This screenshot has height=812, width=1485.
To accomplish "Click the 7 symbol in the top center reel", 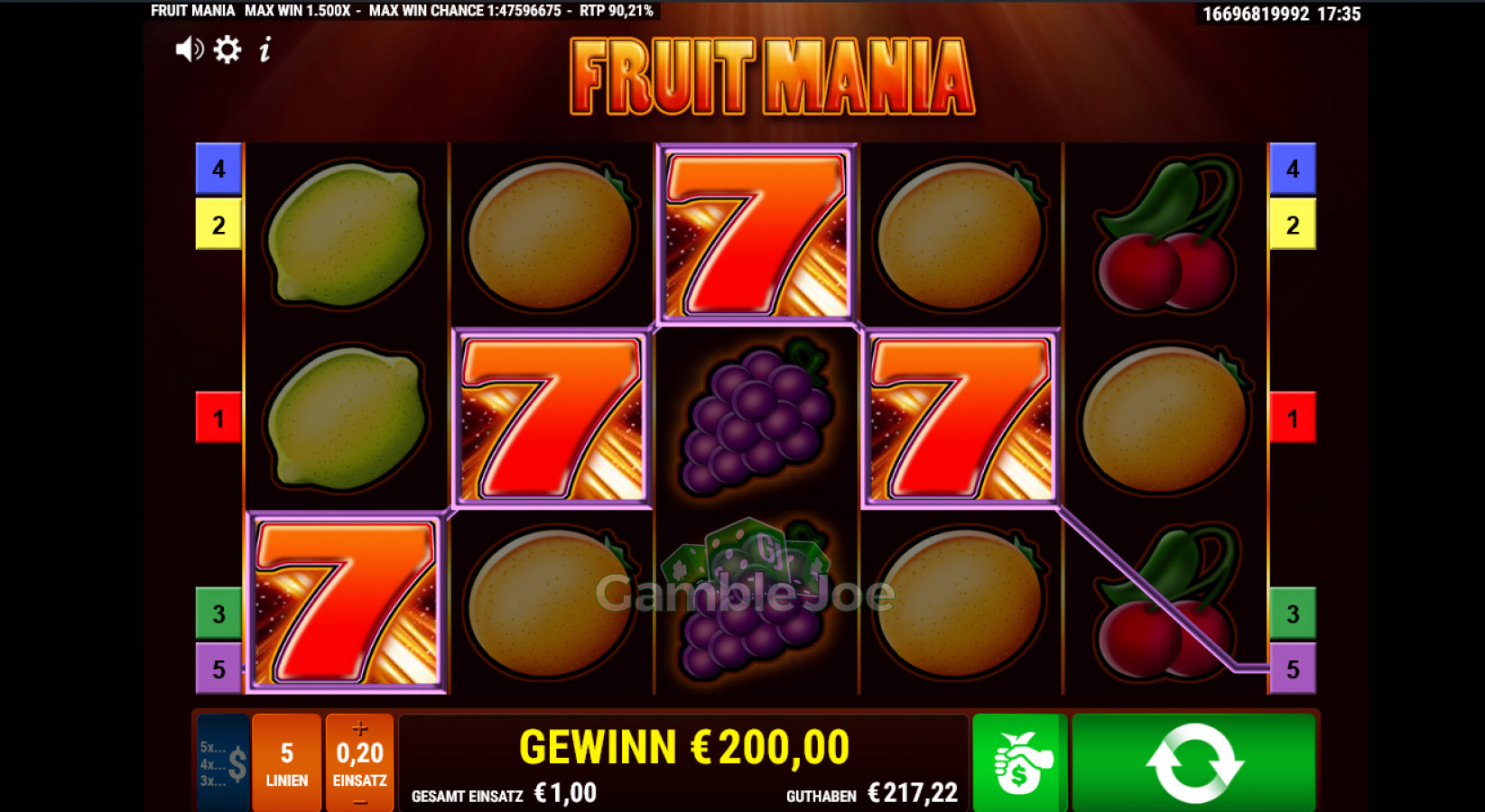I will coord(756,235).
